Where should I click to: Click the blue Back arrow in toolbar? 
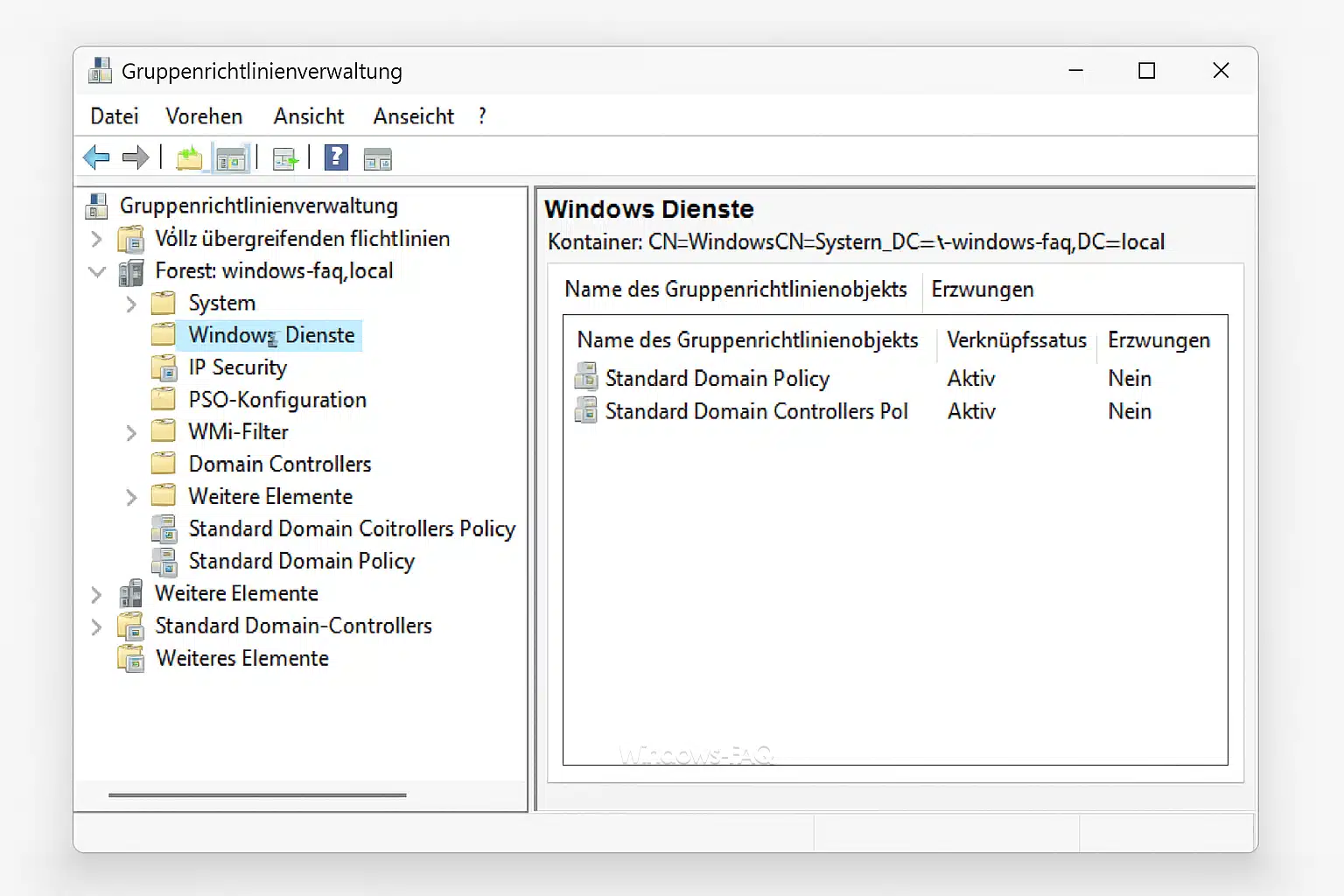pyautogui.click(x=96, y=157)
